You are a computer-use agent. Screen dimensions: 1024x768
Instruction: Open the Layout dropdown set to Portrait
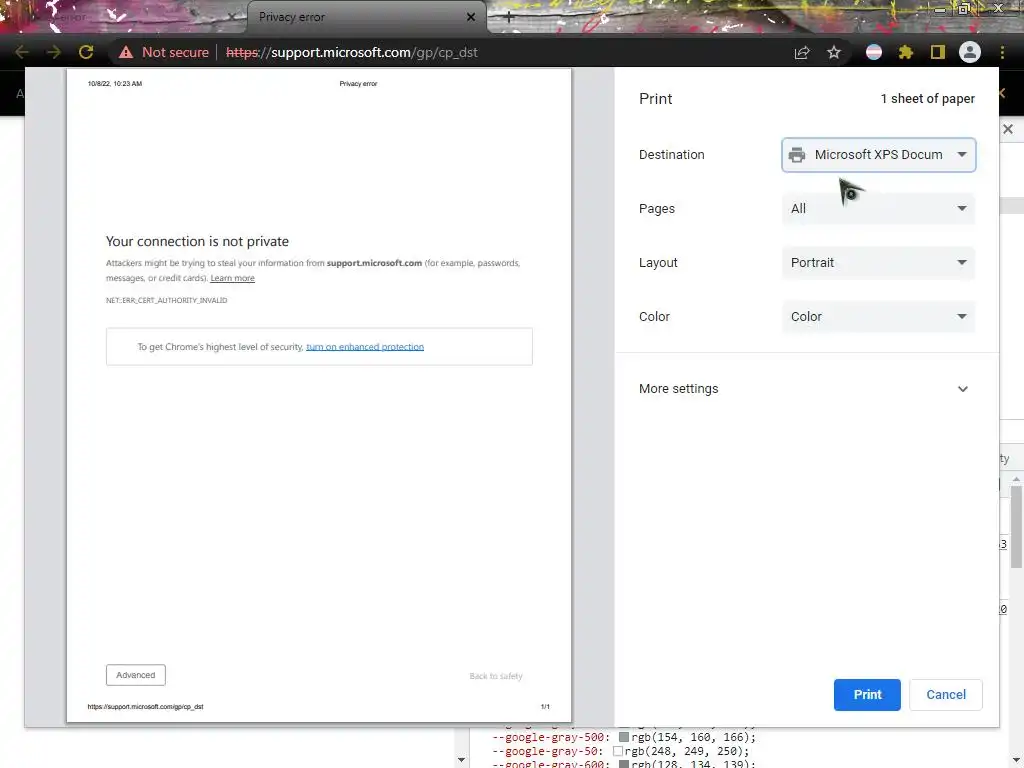[x=878, y=263]
